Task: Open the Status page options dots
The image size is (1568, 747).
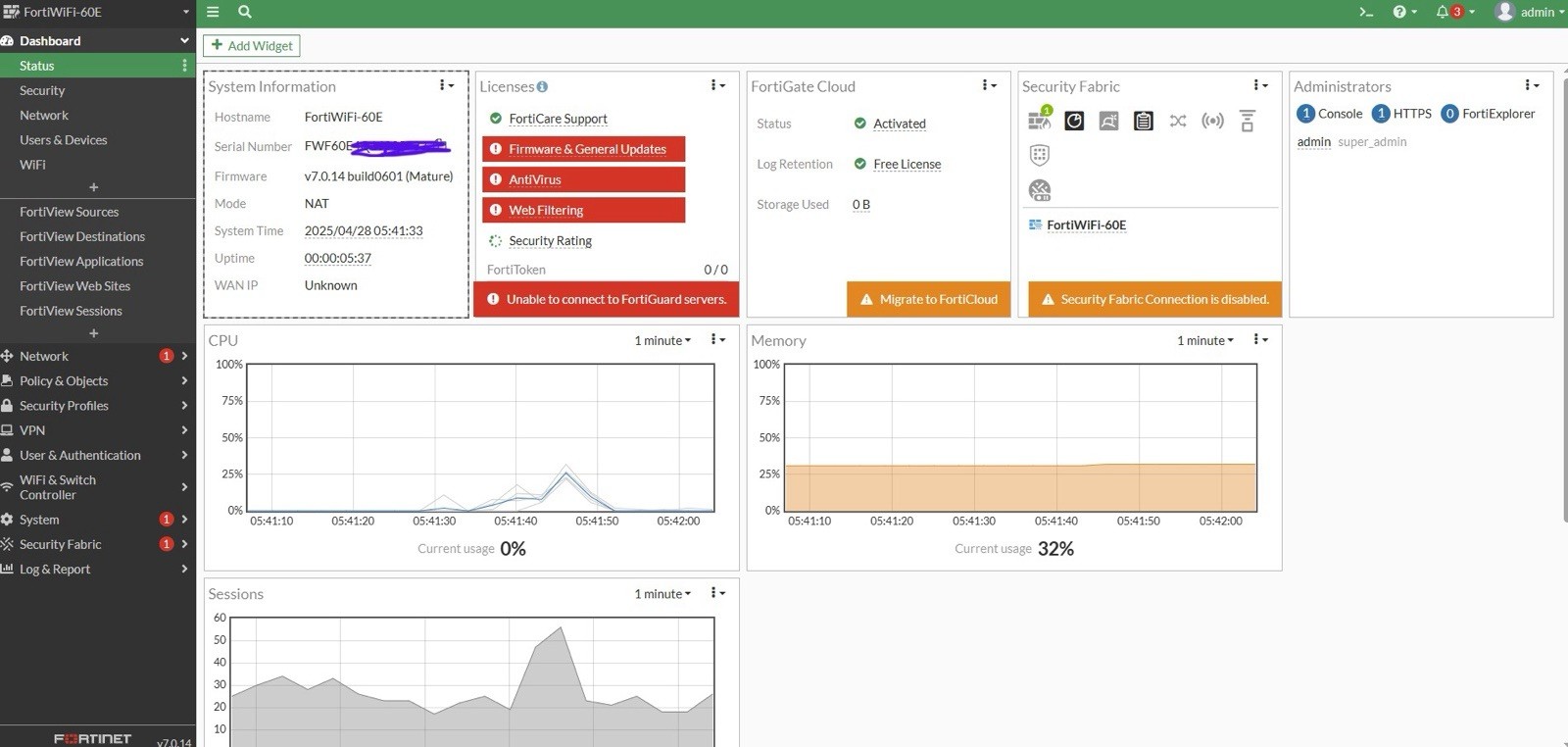Action: coord(184,66)
